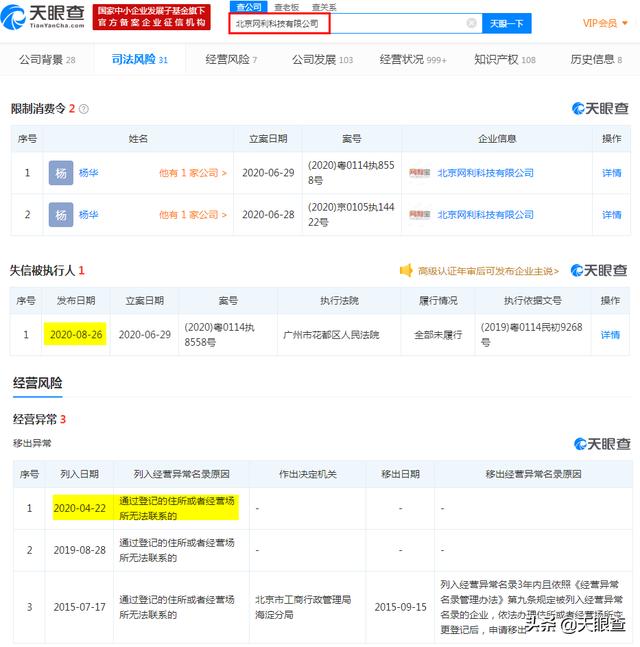This screenshot has height=647, width=640.
Task: Click the 移出异常 label
Action: pyautogui.click(x=32, y=443)
